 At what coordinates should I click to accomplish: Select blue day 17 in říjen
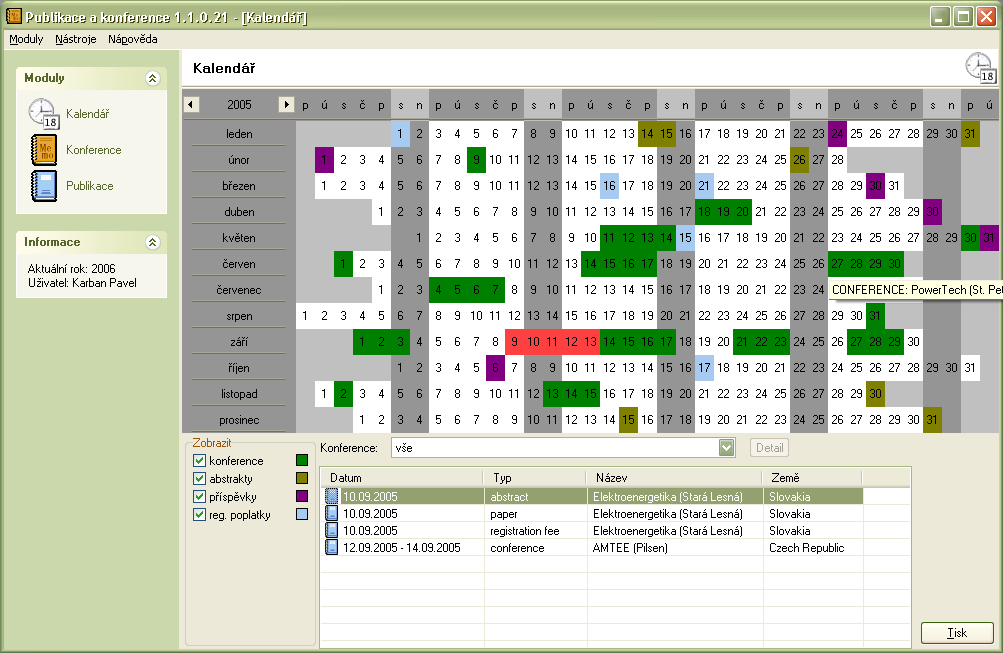[704, 368]
